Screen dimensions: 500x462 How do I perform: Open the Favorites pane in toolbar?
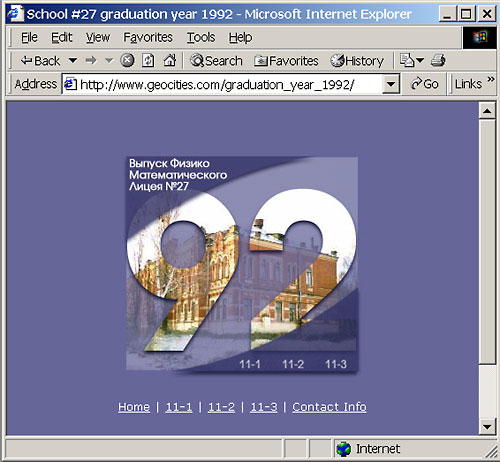pyautogui.click(x=286, y=61)
